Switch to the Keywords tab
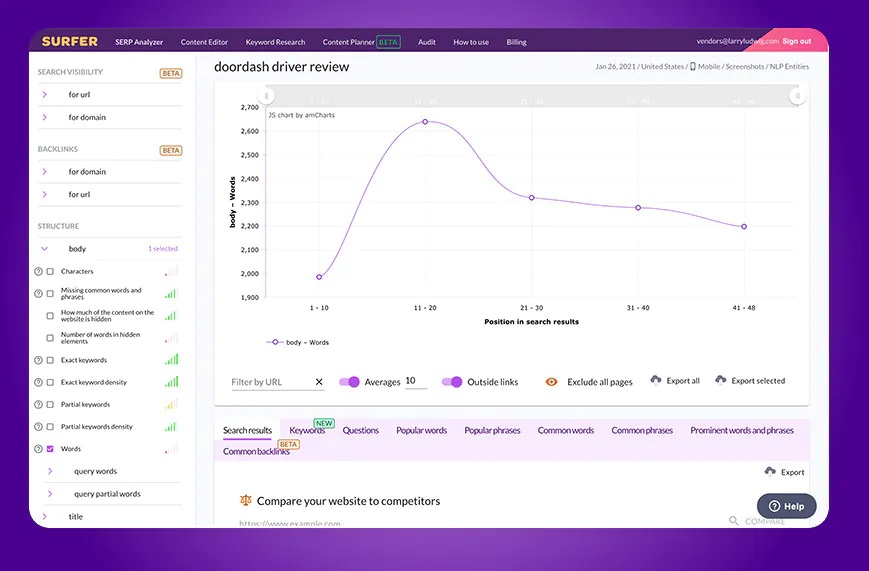 click(x=307, y=431)
